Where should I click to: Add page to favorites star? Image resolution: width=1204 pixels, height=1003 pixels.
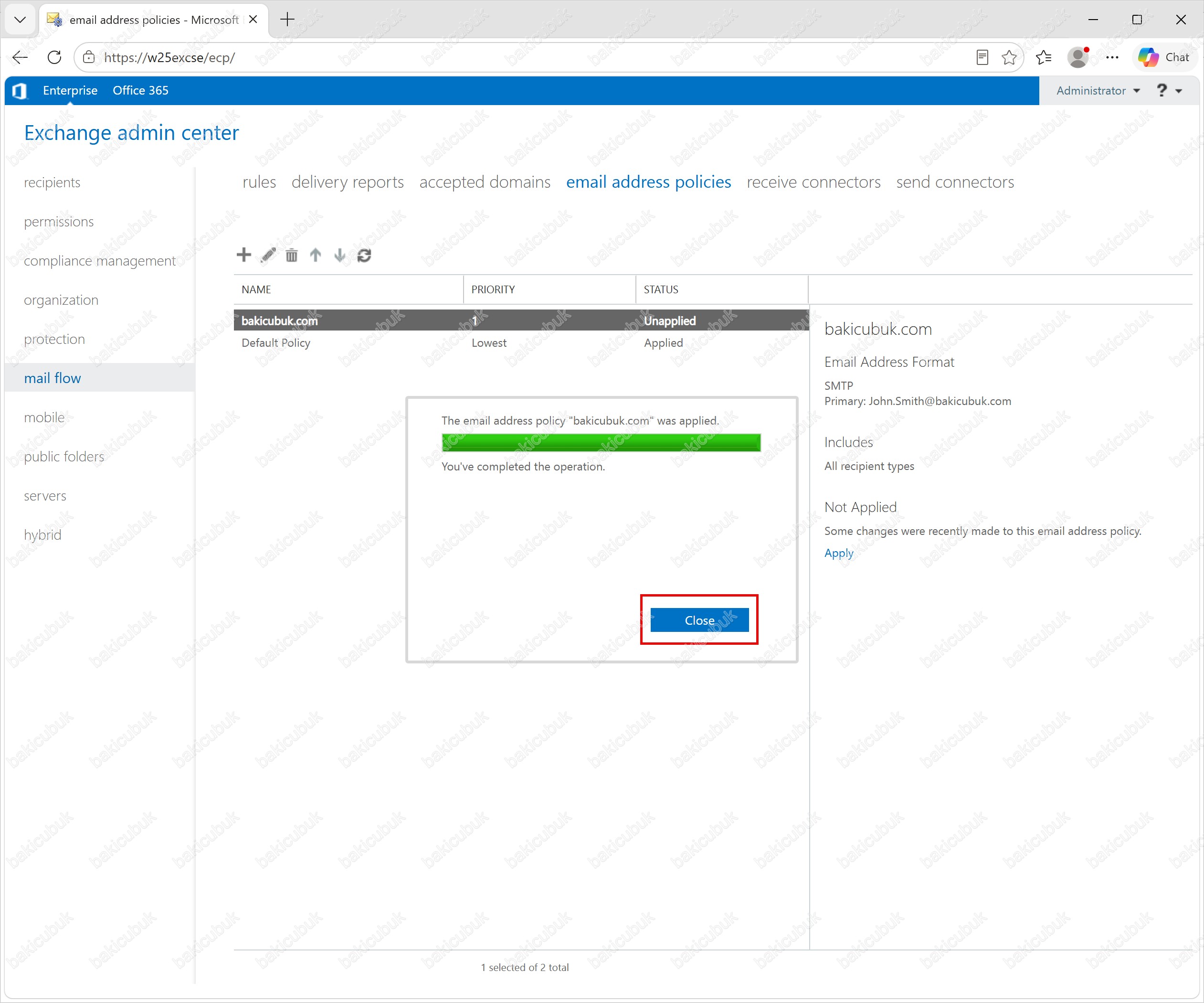click(1009, 57)
